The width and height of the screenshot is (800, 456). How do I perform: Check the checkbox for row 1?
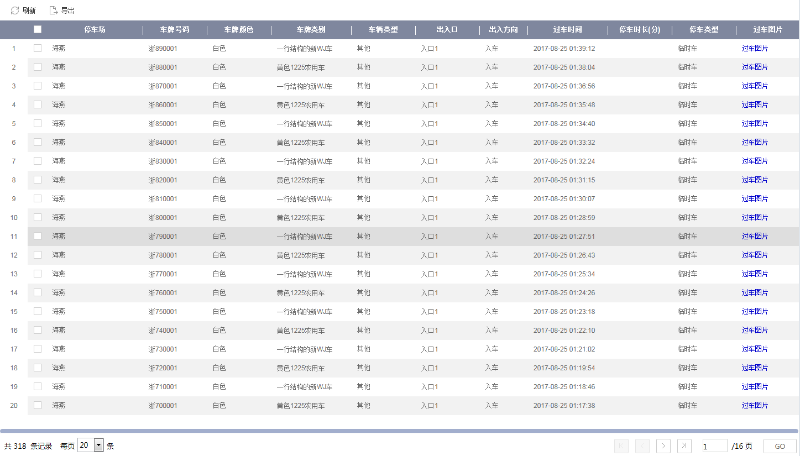pyautogui.click(x=37, y=48)
